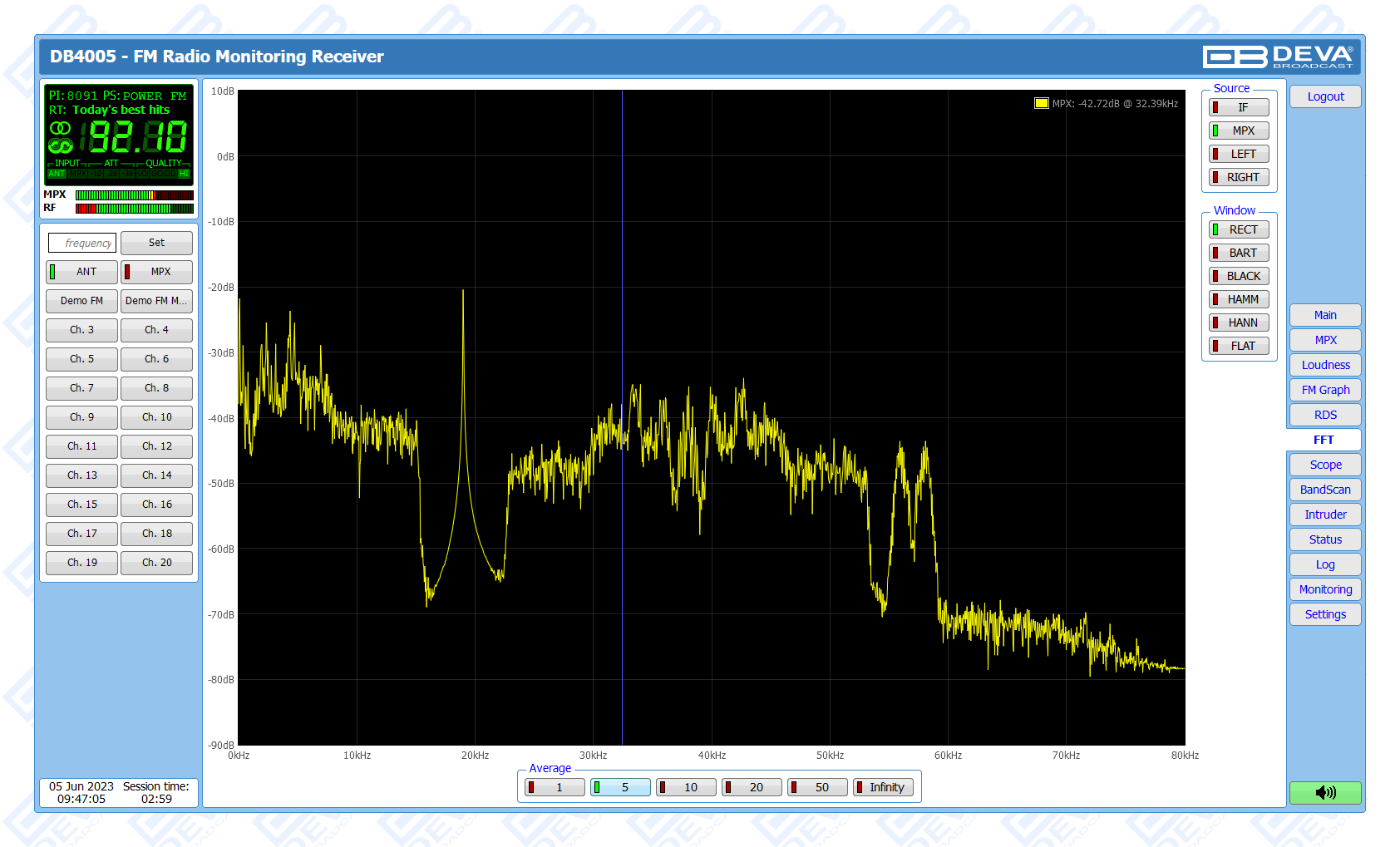This screenshot has height=847, width=1400.
Task: Switch input to MPX on left panel
Action: click(x=156, y=272)
